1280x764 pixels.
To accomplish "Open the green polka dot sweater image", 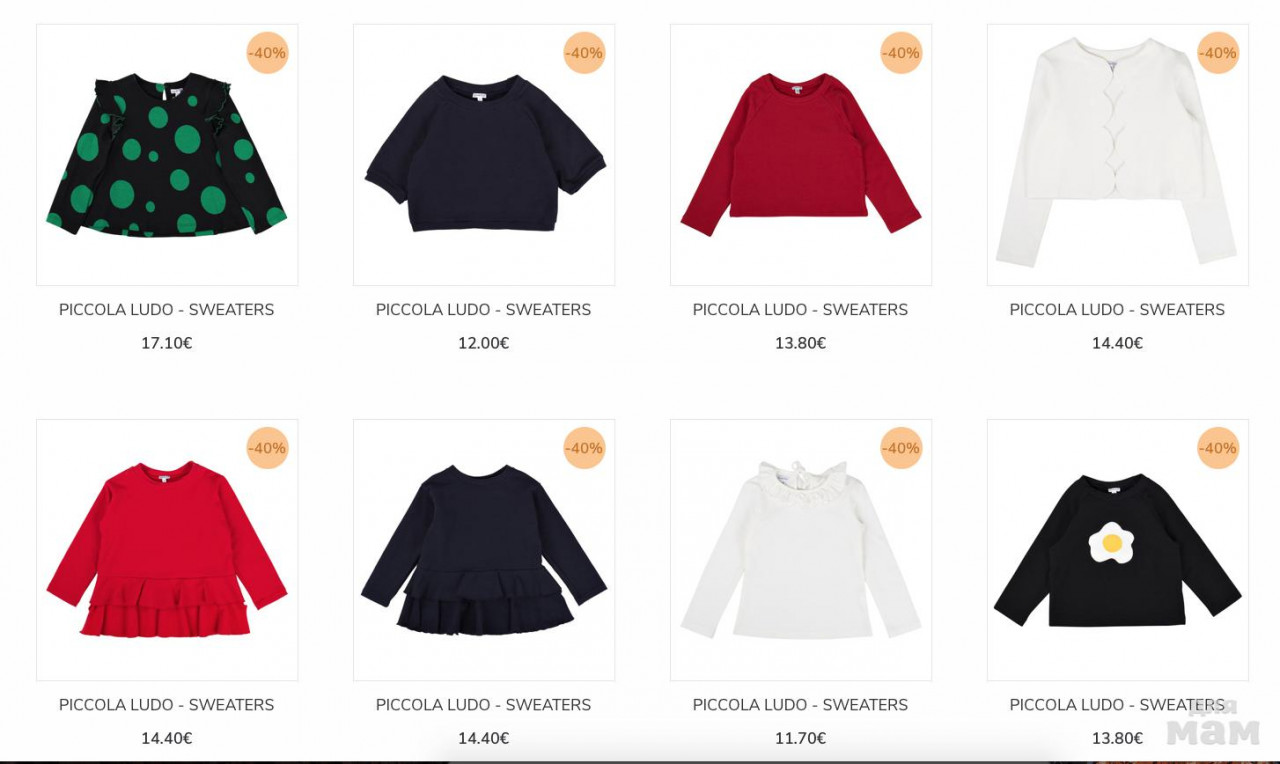I will [x=167, y=155].
